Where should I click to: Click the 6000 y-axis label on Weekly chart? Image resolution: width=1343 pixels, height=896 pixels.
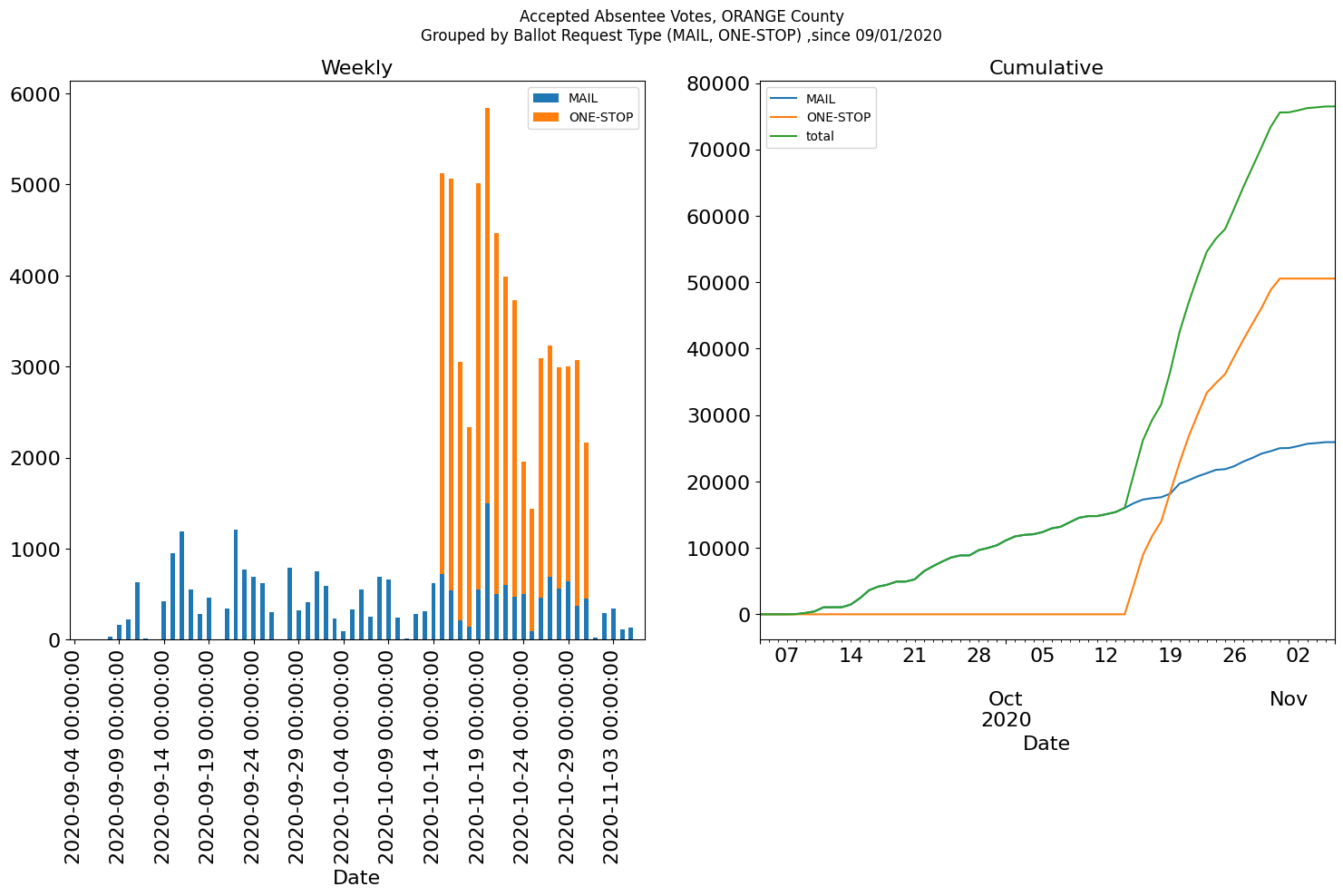[x=34, y=94]
